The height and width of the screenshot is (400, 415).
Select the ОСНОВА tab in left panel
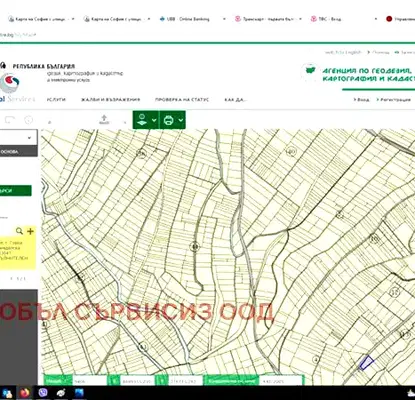[18, 152]
